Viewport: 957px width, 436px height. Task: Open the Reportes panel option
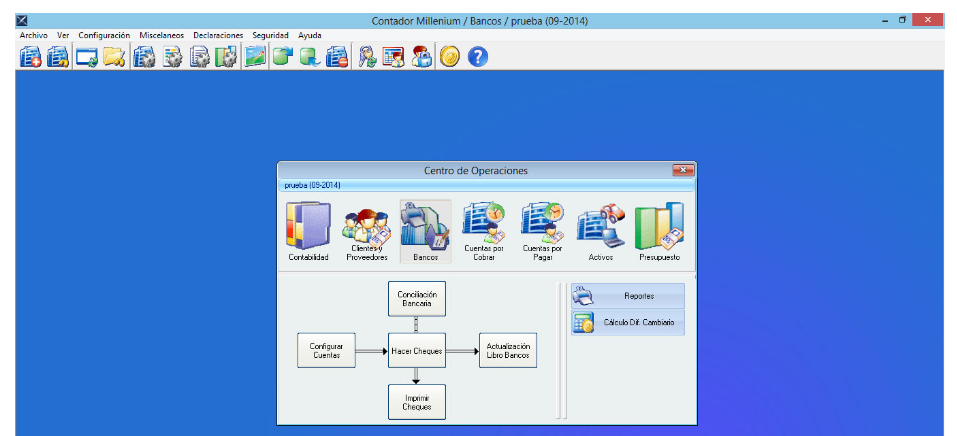(x=628, y=296)
